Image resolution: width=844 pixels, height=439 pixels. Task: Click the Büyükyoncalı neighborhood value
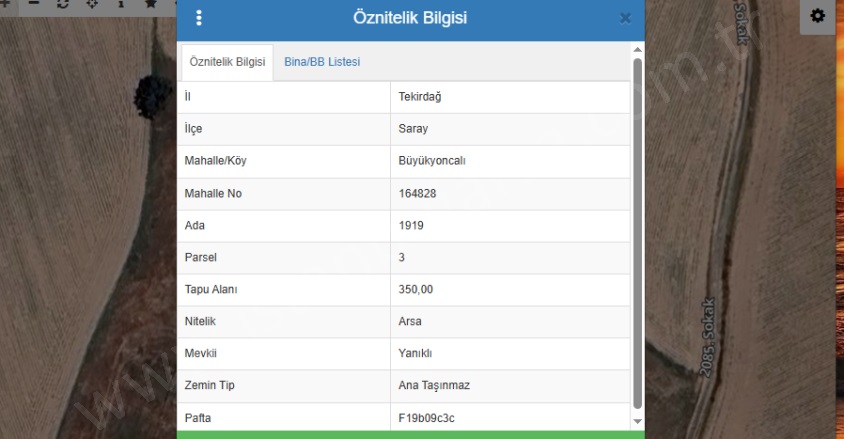point(432,161)
